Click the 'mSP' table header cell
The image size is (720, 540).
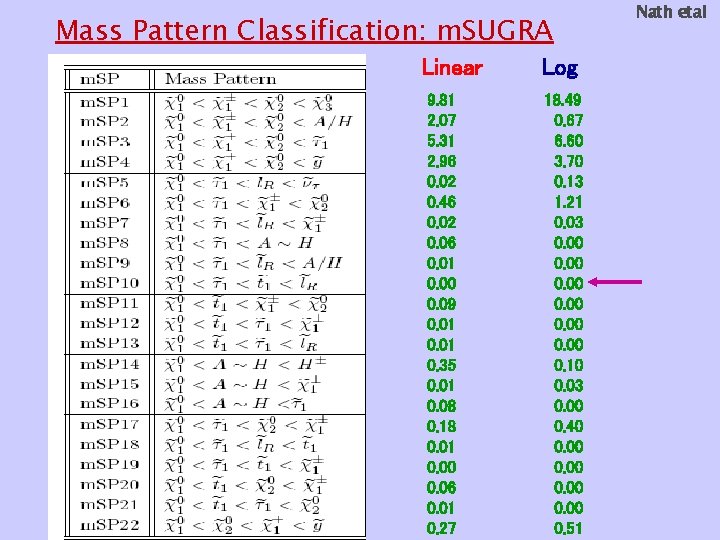(x=100, y=79)
